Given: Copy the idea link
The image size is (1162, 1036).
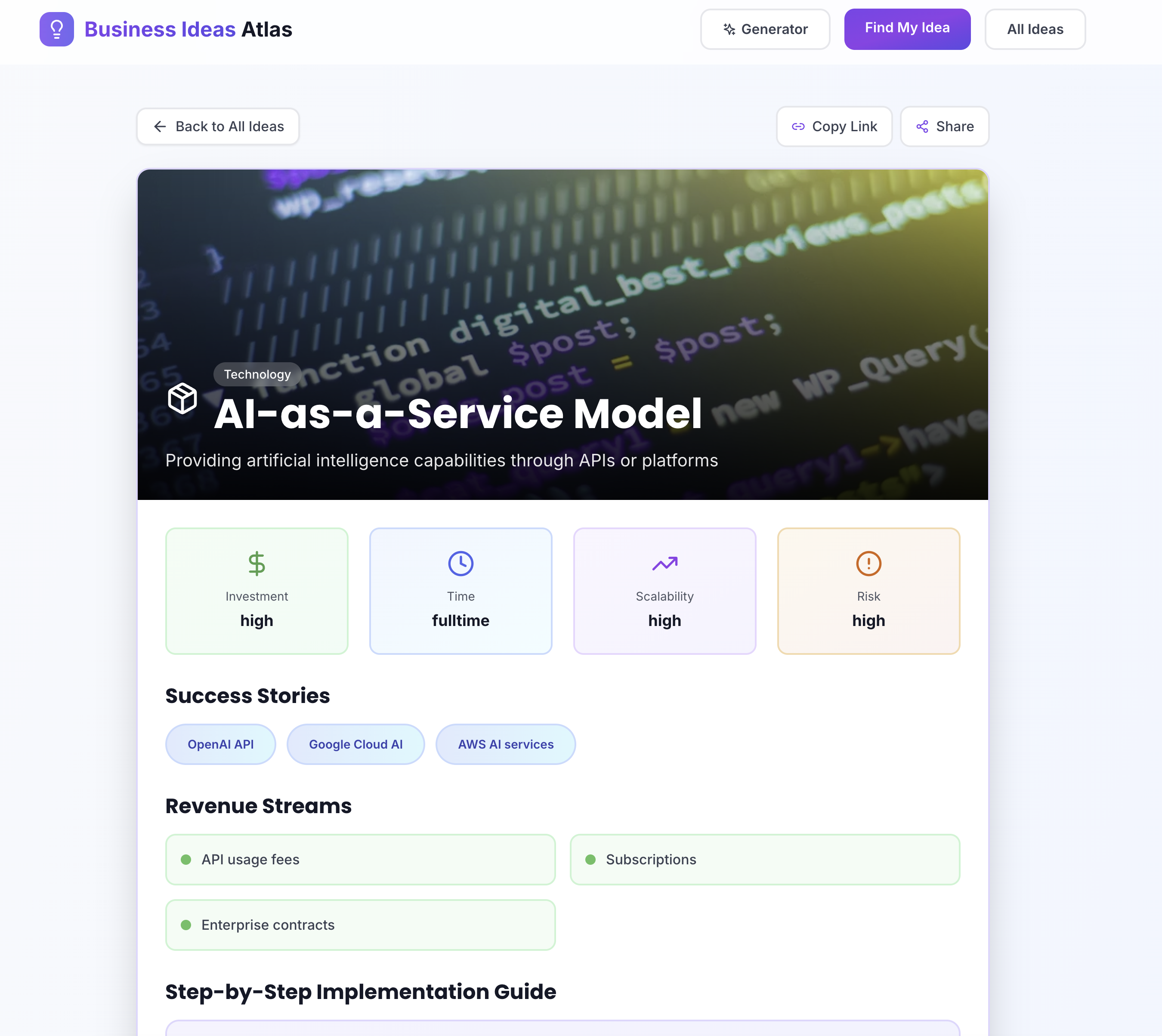Looking at the screenshot, I should tap(834, 126).
